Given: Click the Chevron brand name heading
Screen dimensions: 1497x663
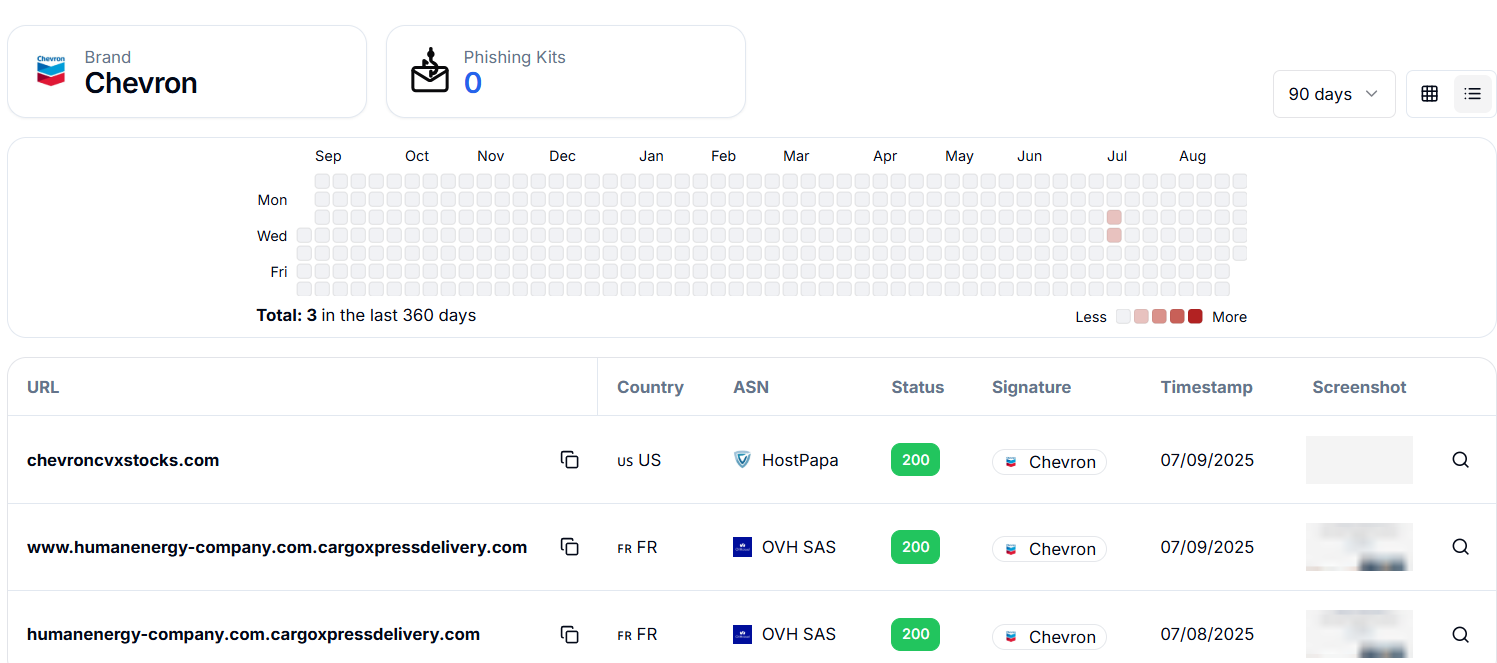Looking at the screenshot, I should pyautogui.click(x=141, y=83).
